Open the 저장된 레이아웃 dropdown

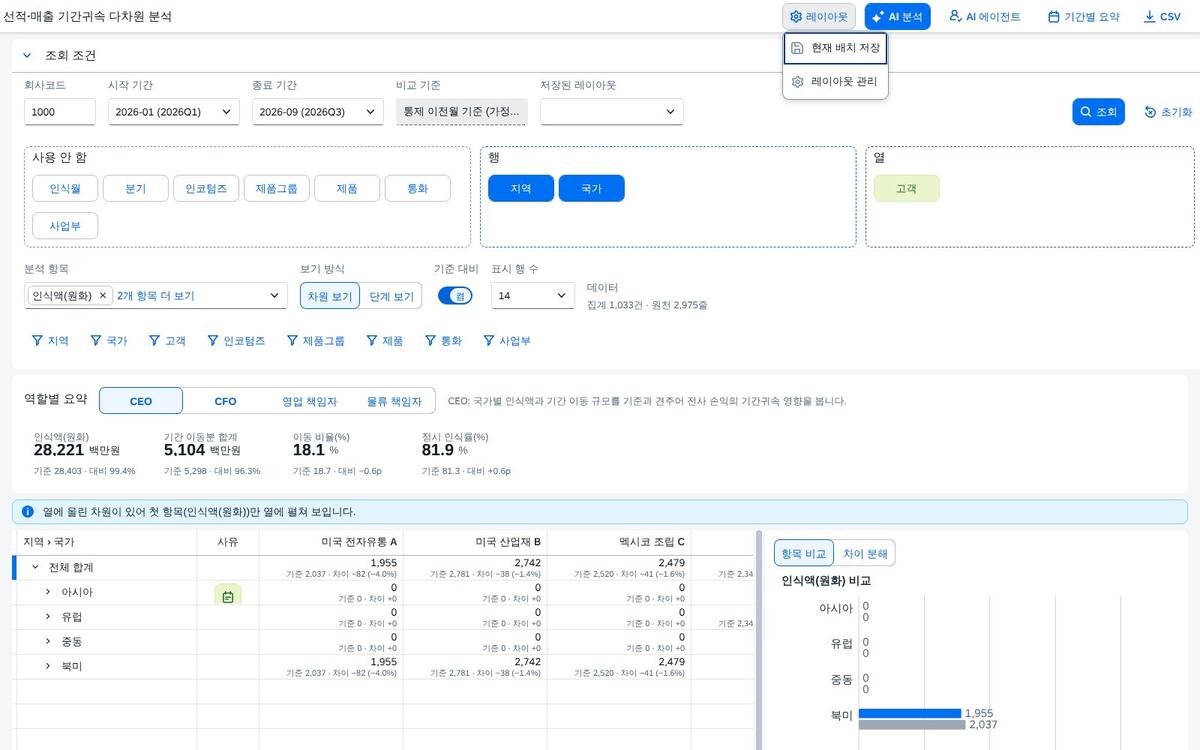(x=612, y=112)
